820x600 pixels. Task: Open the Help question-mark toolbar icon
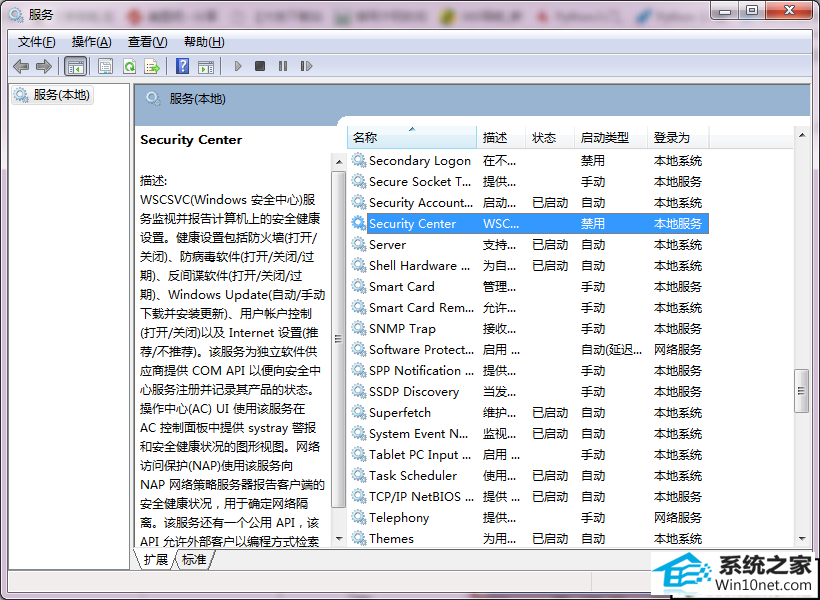tap(183, 66)
